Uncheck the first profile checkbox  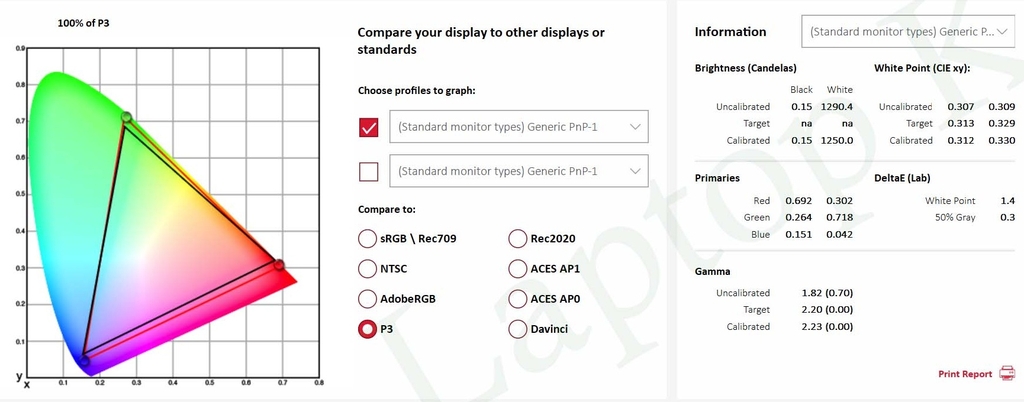(369, 127)
